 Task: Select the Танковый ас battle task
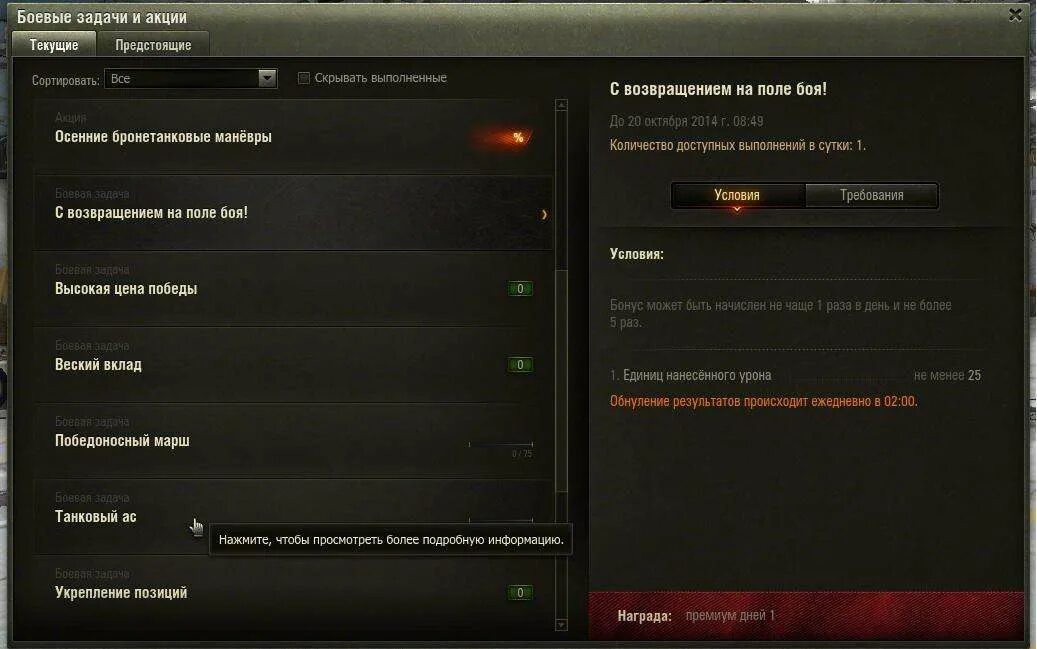293,516
